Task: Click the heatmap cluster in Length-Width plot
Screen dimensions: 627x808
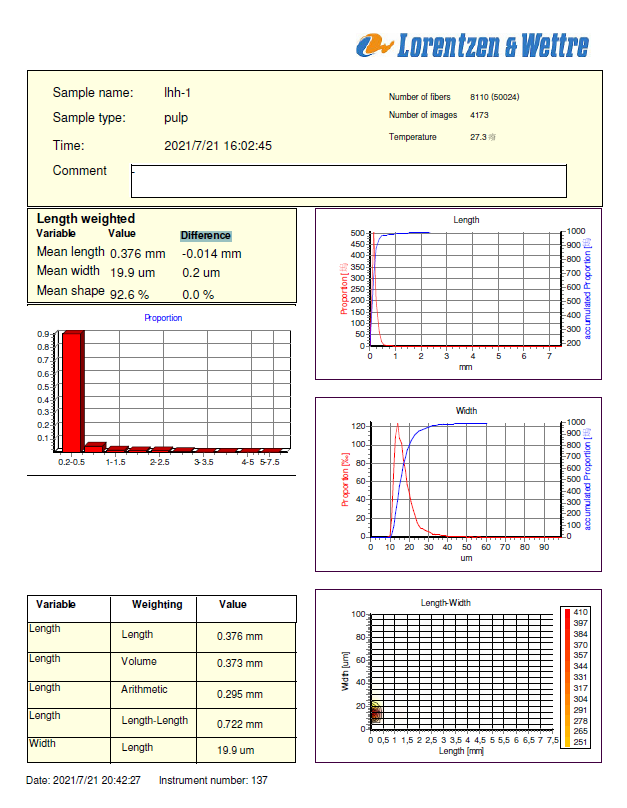Action: point(376,715)
